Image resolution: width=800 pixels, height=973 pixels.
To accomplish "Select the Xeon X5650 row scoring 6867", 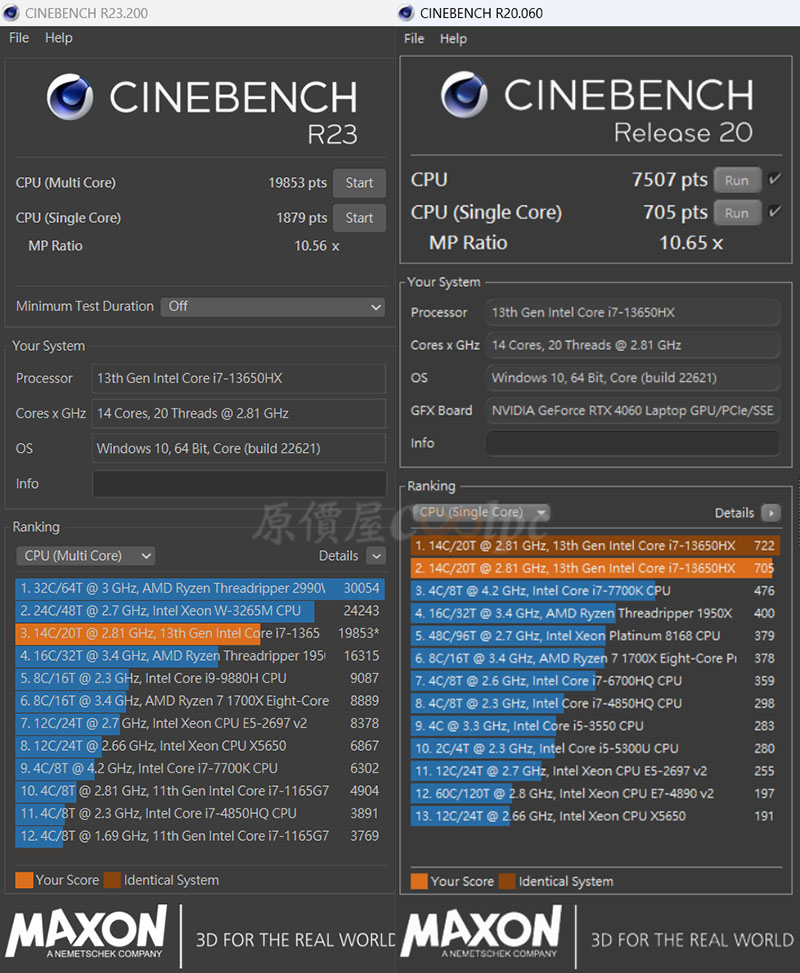I will coord(200,746).
